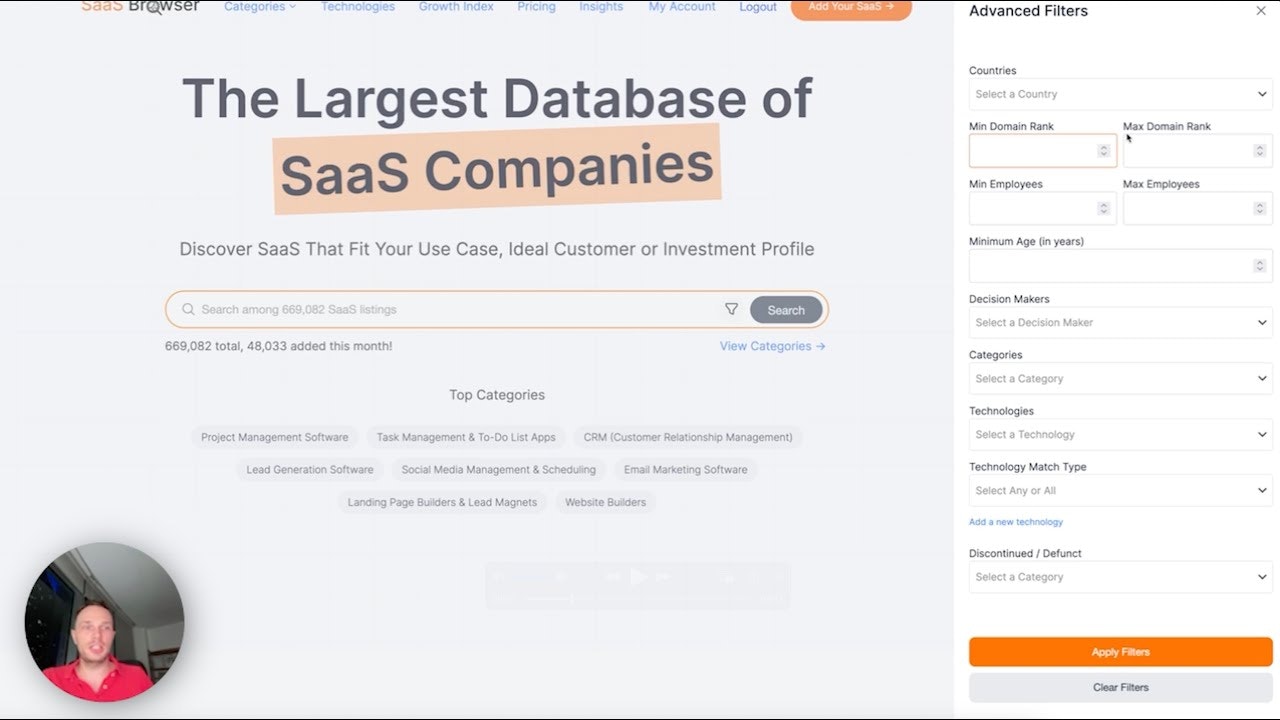The height and width of the screenshot is (720, 1280).
Task: Click the funnel filter icon in the search bar
Action: click(x=732, y=309)
